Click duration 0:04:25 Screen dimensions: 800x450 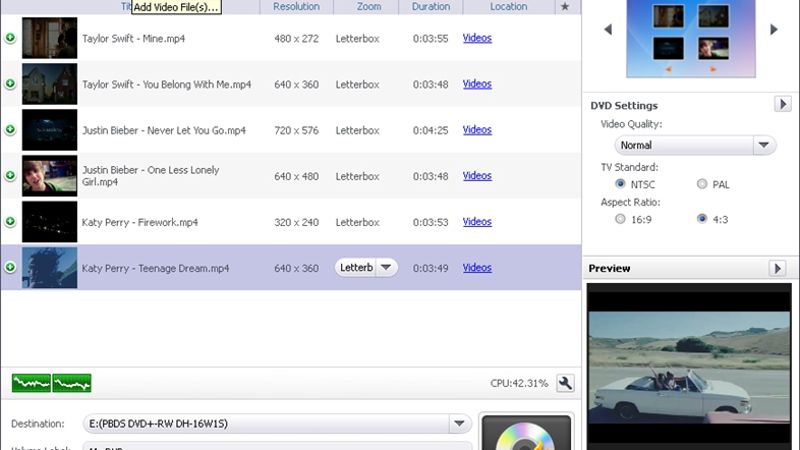[x=431, y=130]
